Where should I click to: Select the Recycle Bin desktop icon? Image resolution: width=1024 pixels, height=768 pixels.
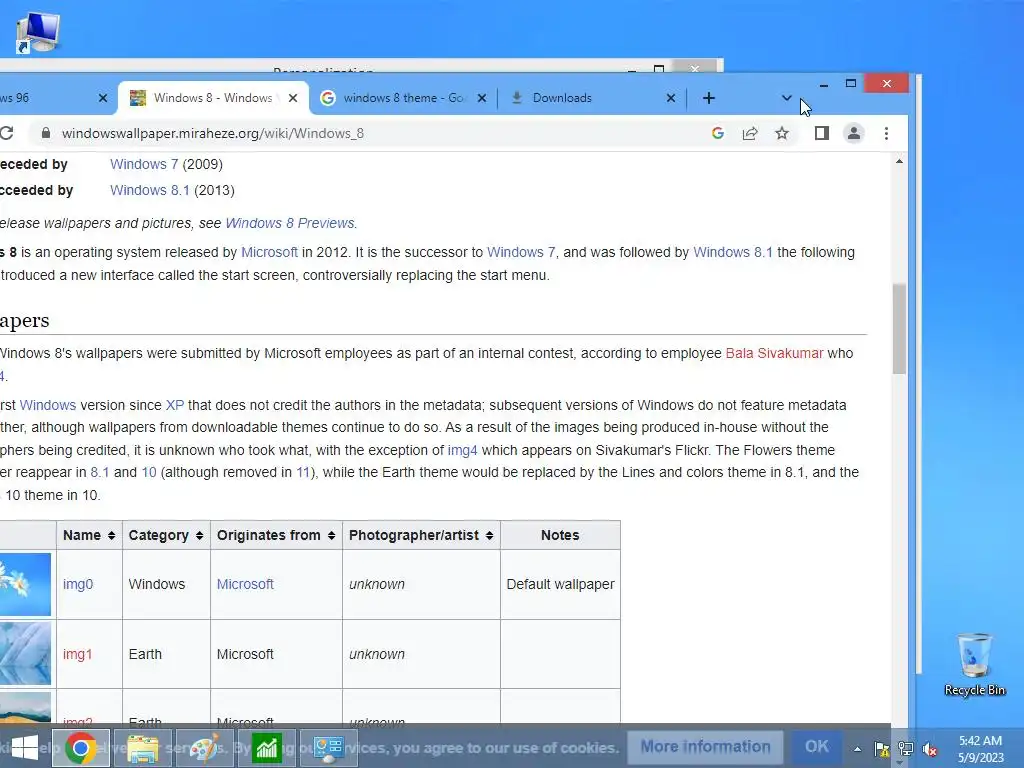[974, 665]
